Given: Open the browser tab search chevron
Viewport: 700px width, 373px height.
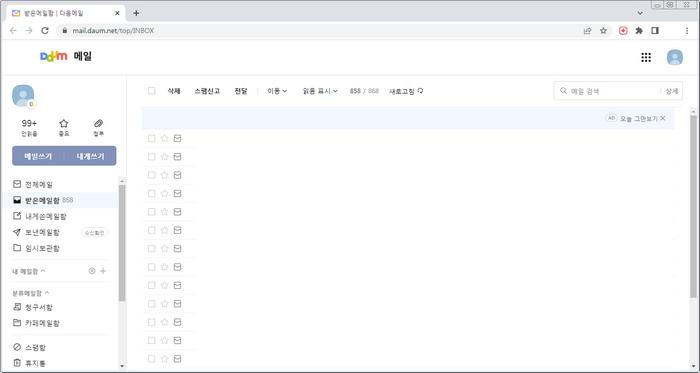Looking at the screenshot, I should click(640, 13).
